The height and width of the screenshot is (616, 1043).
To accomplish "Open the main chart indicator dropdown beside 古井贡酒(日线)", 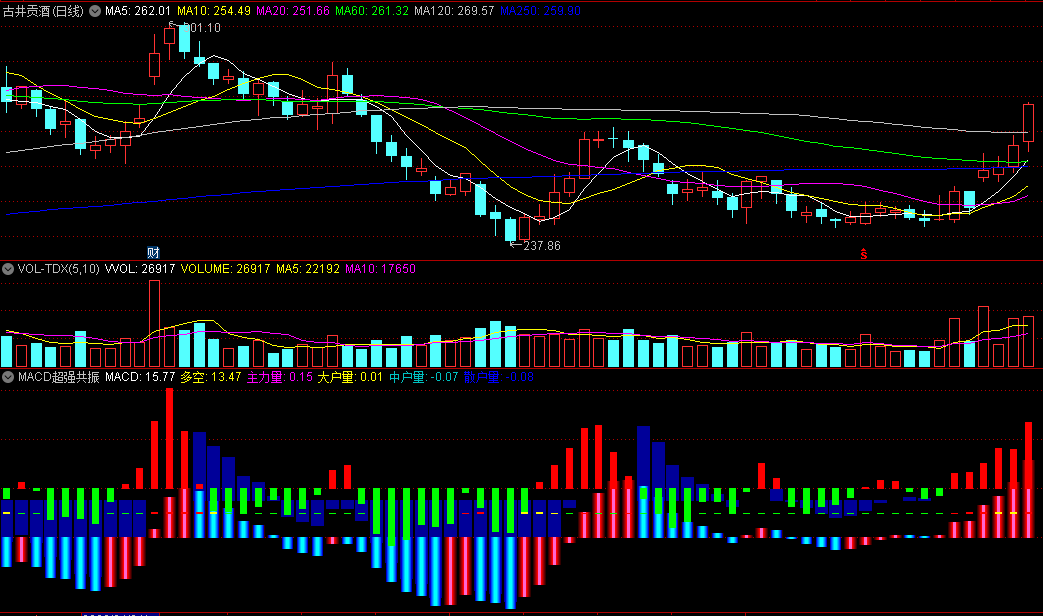I will click(x=95, y=11).
